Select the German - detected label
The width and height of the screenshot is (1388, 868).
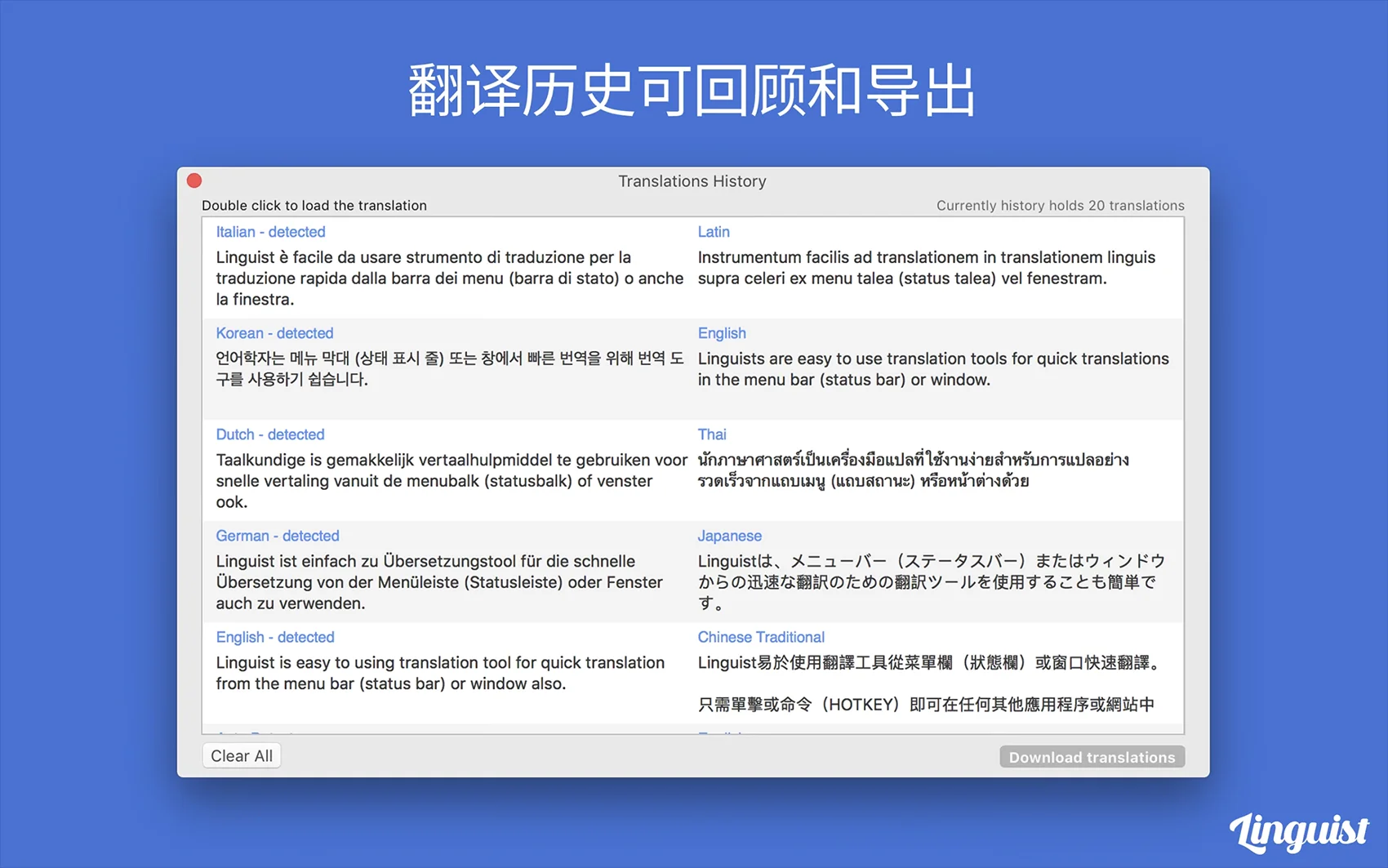[278, 536]
